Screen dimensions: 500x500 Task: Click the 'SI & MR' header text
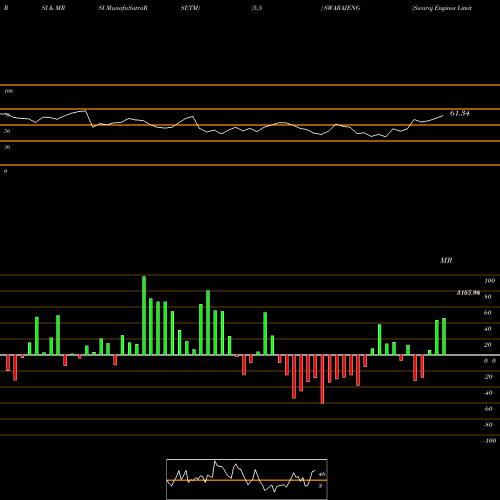pos(53,8)
